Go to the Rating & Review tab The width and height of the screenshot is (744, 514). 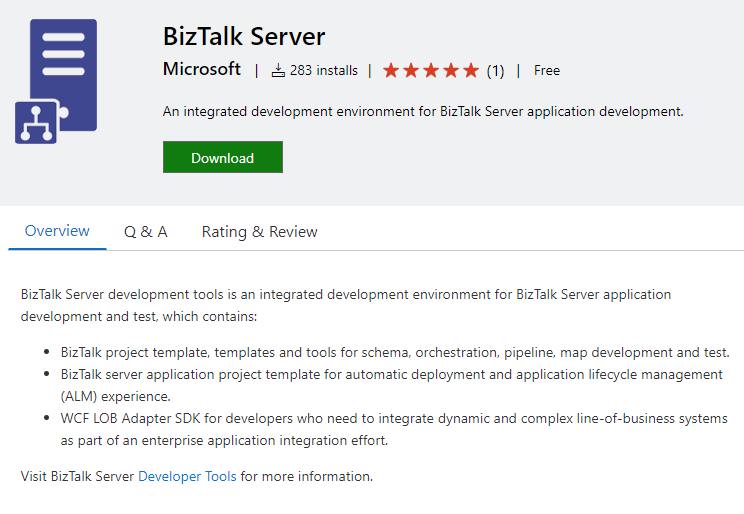[259, 232]
